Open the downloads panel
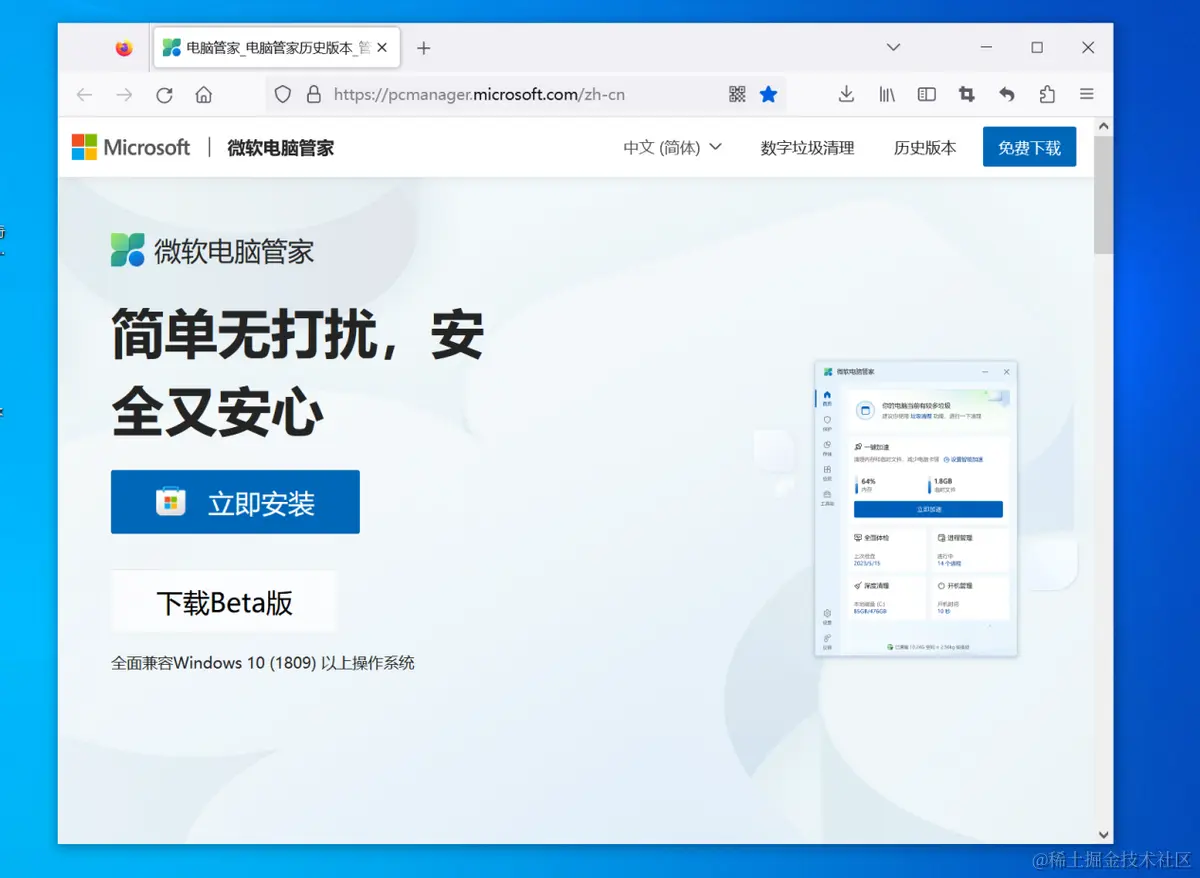Image resolution: width=1200 pixels, height=878 pixels. coord(846,95)
